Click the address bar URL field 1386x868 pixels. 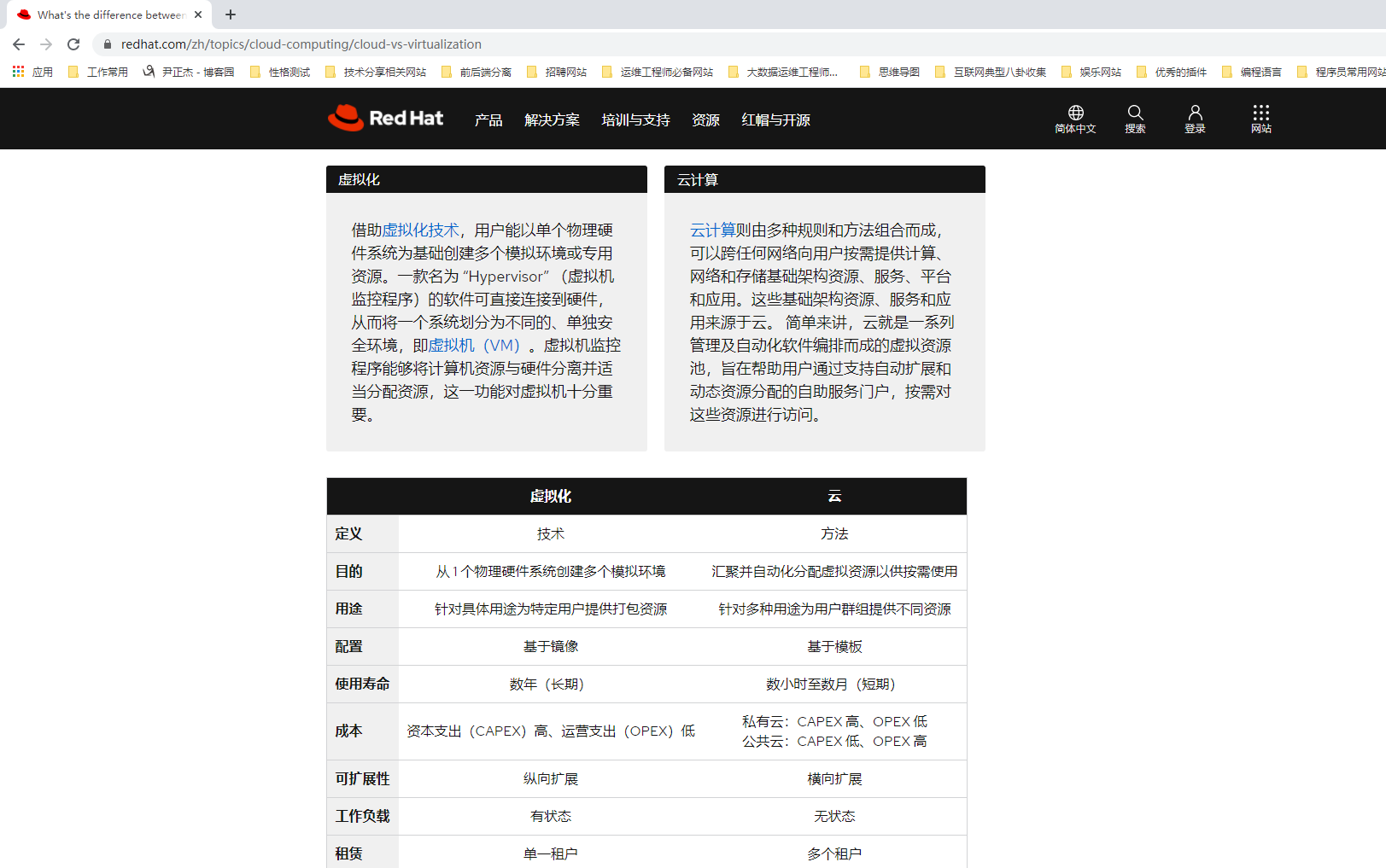tap(512, 44)
